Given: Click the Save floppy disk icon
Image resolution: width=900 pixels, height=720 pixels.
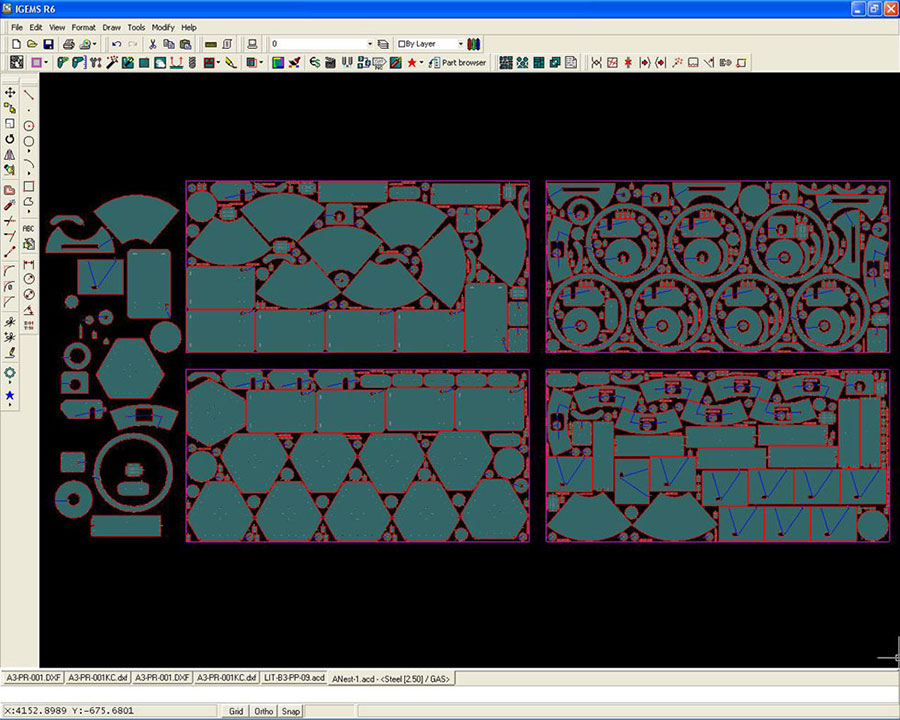Looking at the screenshot, I should (48, 44).
